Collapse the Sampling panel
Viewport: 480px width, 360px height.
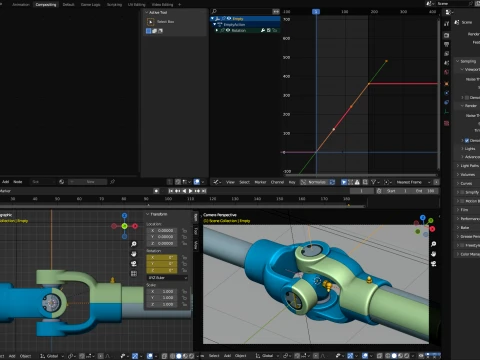coord(467,61)
